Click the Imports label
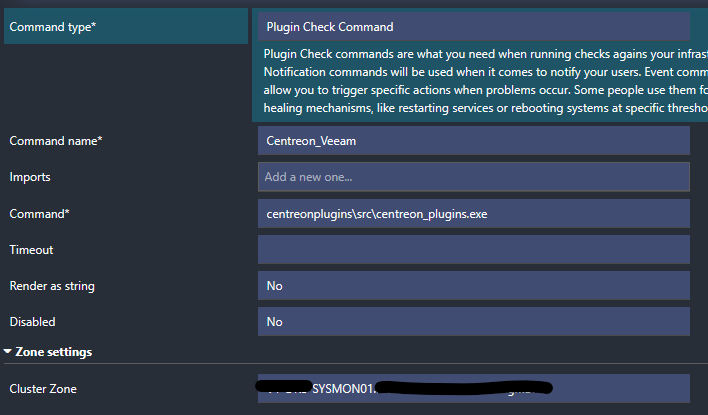This screenshot has height=415, width=708. point(30,177)
